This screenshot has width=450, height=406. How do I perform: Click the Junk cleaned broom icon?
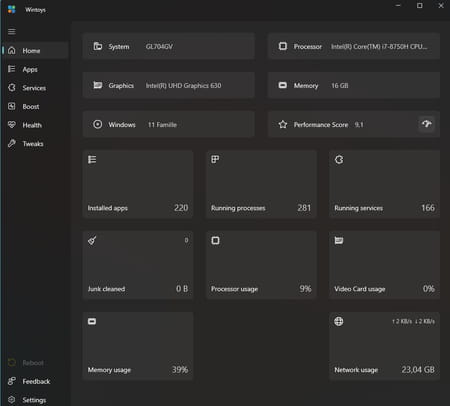92,240
